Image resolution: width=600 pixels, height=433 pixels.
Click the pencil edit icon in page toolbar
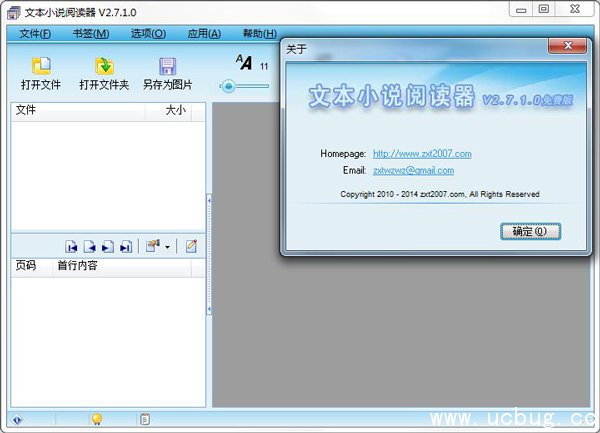point(190,246)
